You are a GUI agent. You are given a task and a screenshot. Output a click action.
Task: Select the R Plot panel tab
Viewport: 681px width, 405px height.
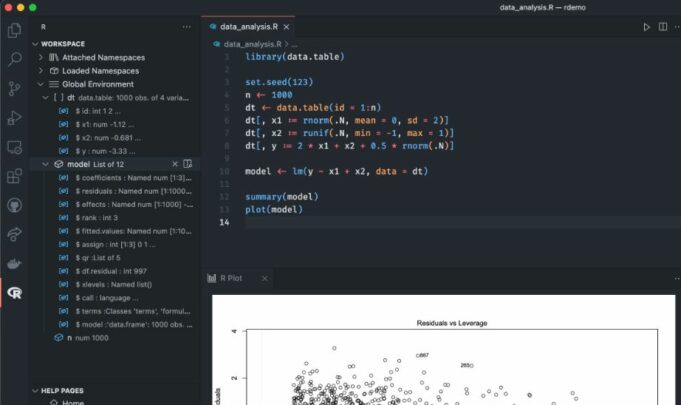[x=231, y=278]
